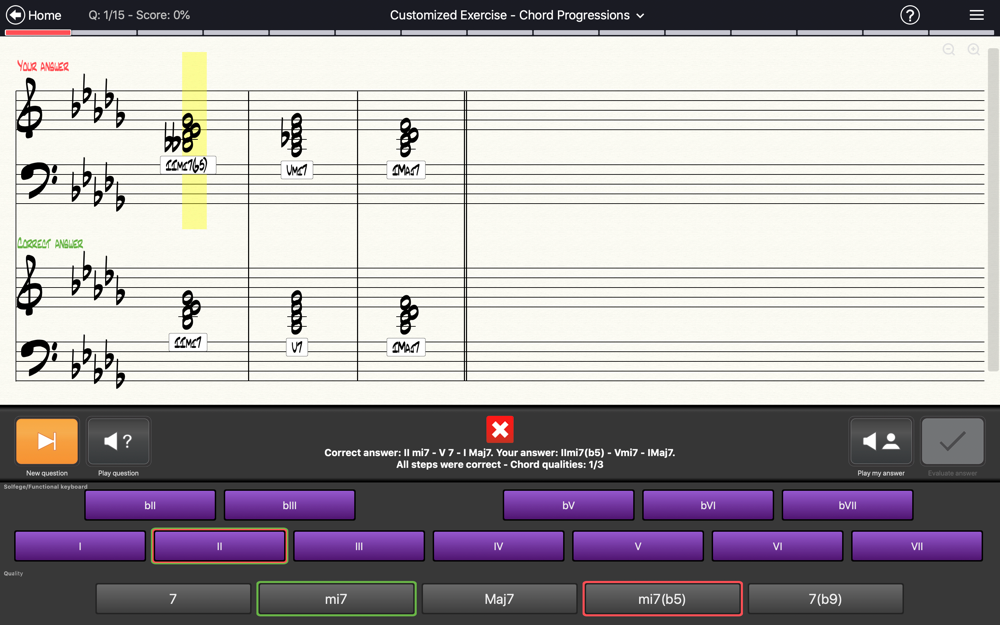Play question speaker icon
This screenshot has width=1000, height=625.
point(119,441)
